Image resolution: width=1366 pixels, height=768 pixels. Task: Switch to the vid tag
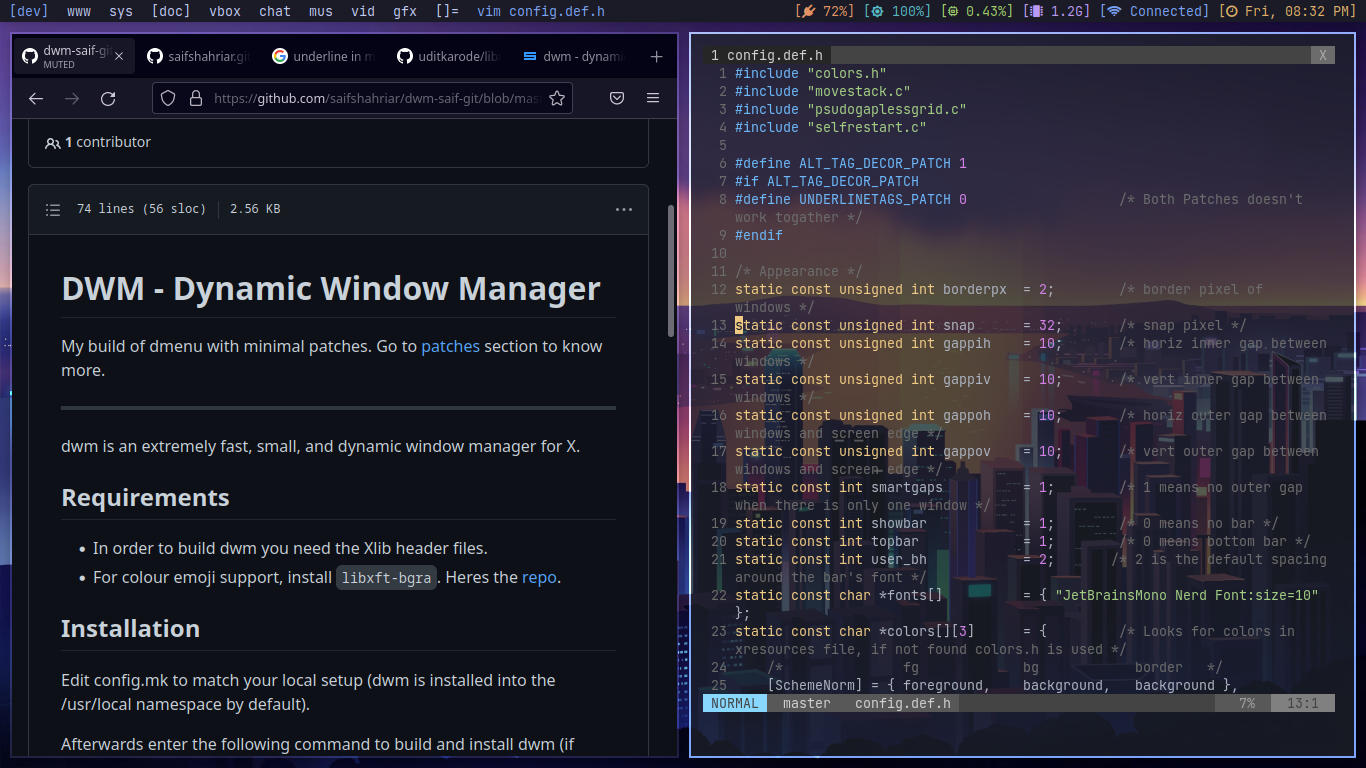(363, 11)
